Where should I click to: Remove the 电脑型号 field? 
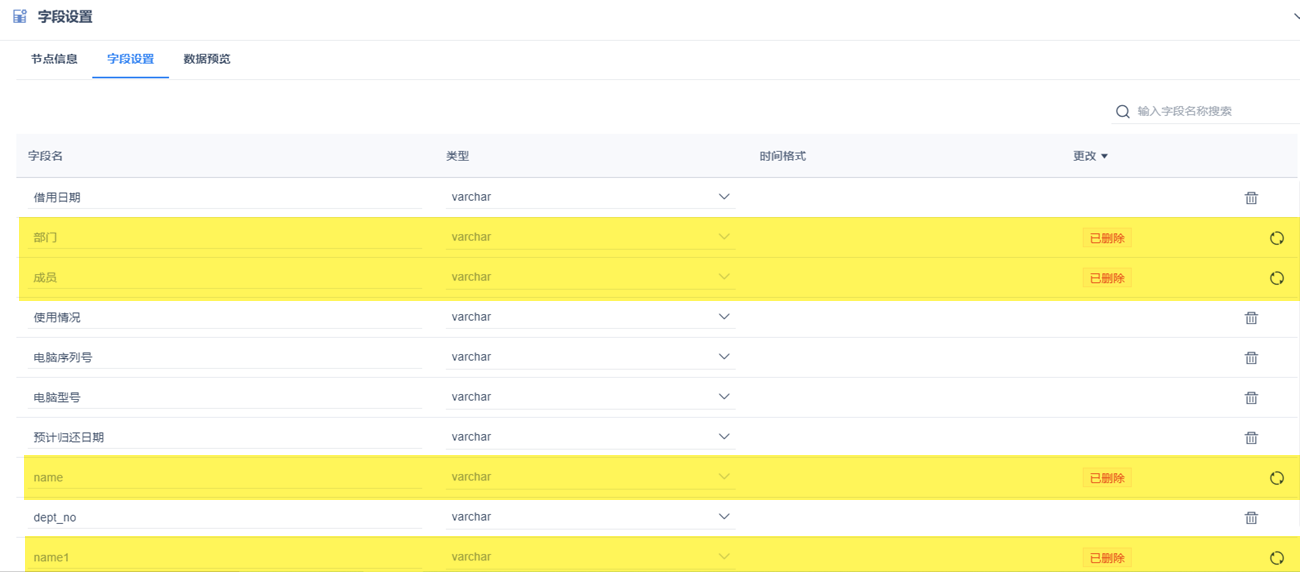point(1251,398)
